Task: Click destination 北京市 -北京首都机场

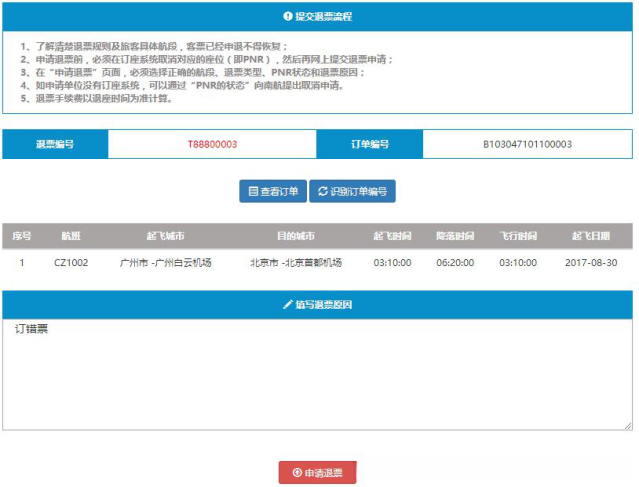Action: [x=296, y=263]
